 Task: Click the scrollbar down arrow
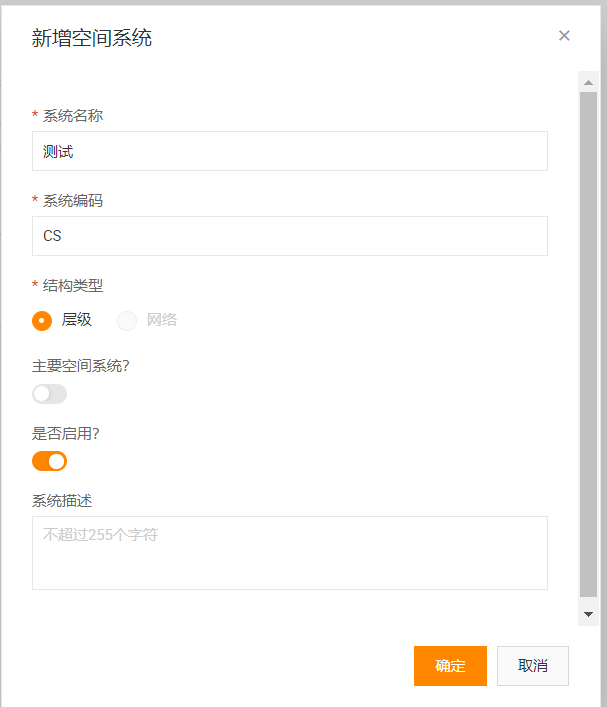(x=588, y=614)
